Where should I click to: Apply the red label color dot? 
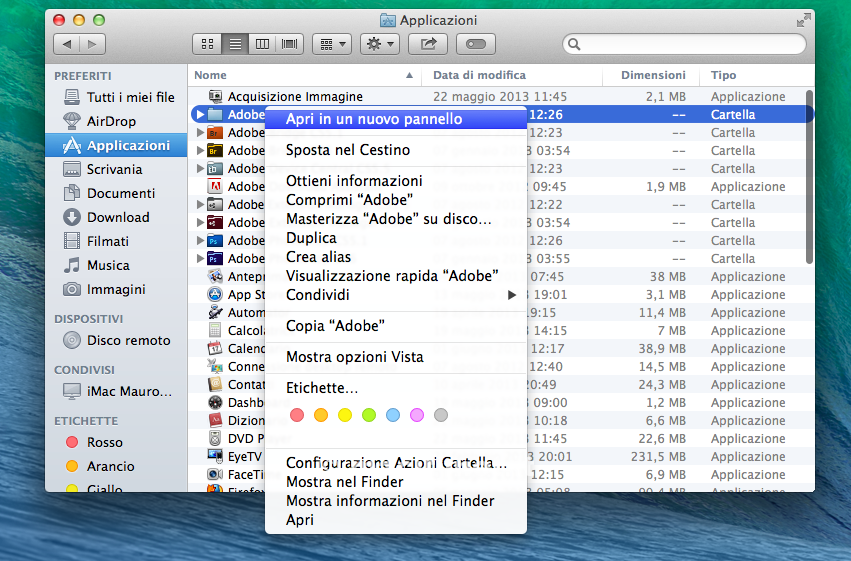[296, 415]
